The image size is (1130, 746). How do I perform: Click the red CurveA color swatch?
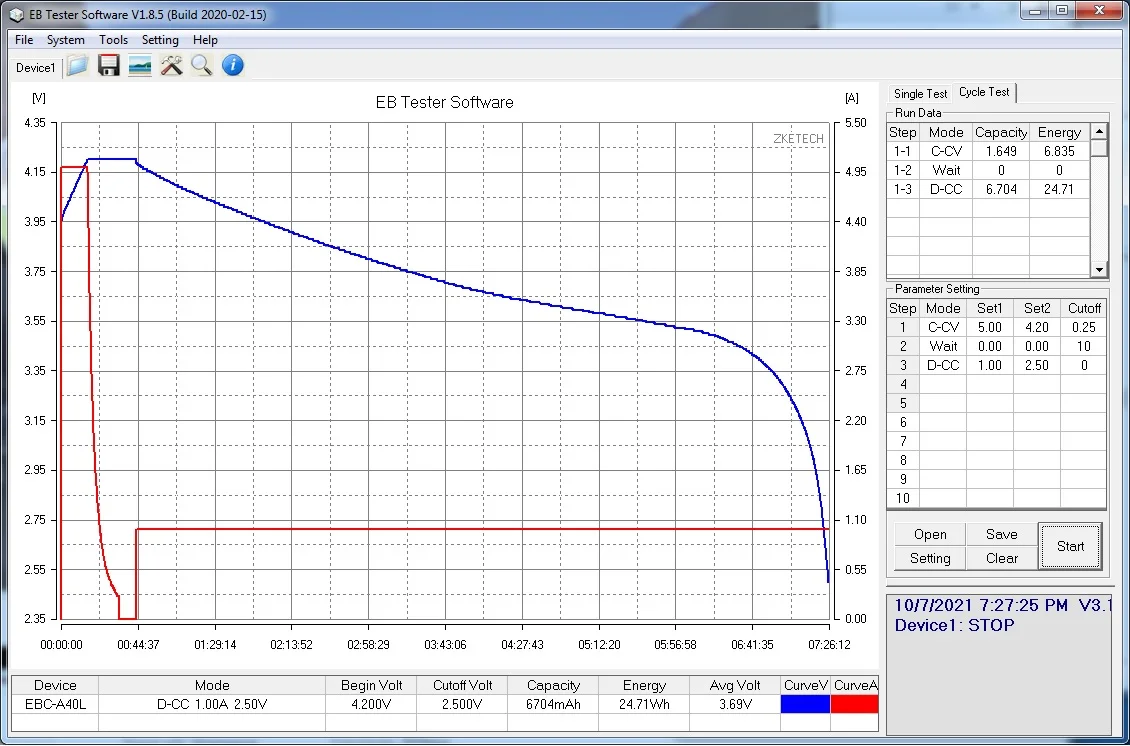(x=855, y=704)
